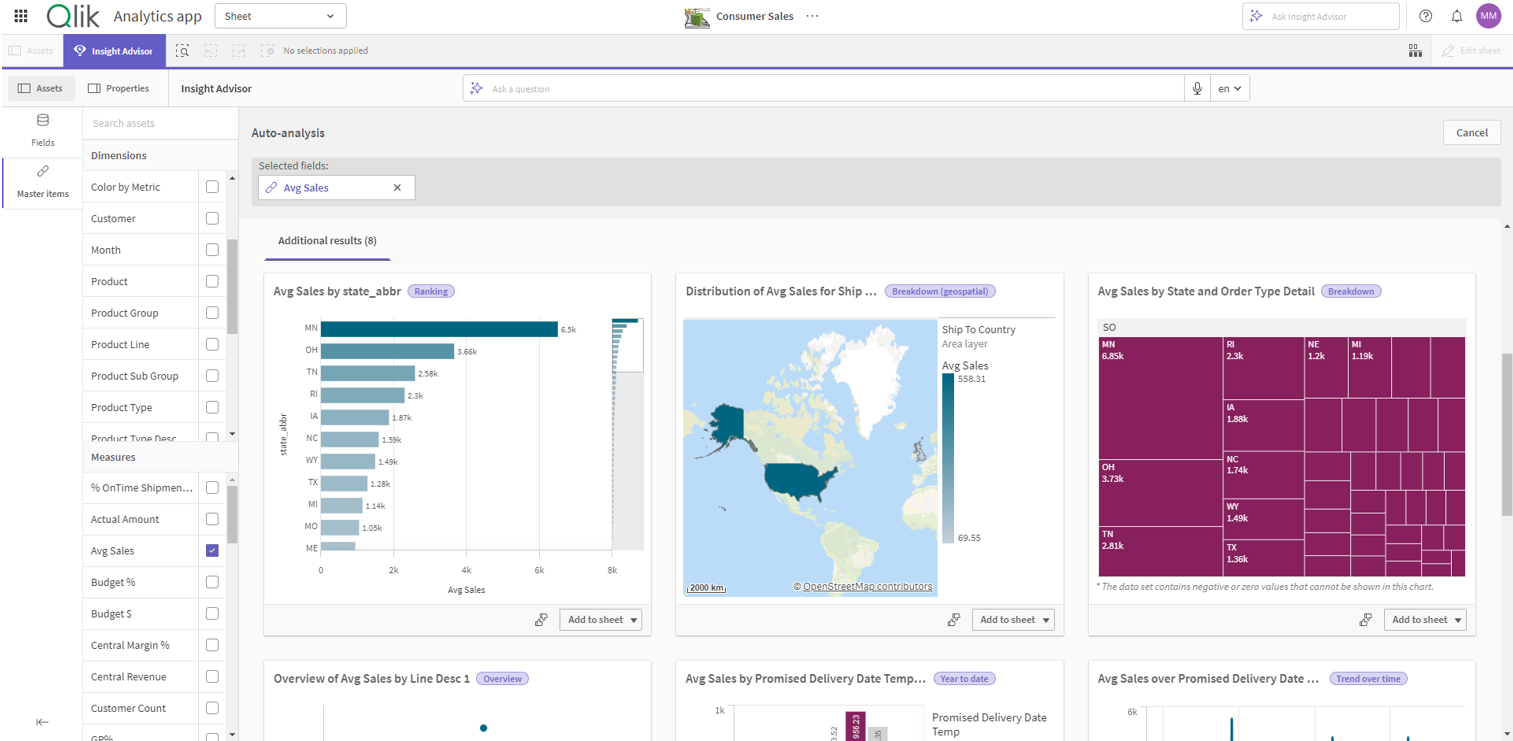1513x741 pixels.
Task: Focus the Ask a question field
Action: point(823,88)
